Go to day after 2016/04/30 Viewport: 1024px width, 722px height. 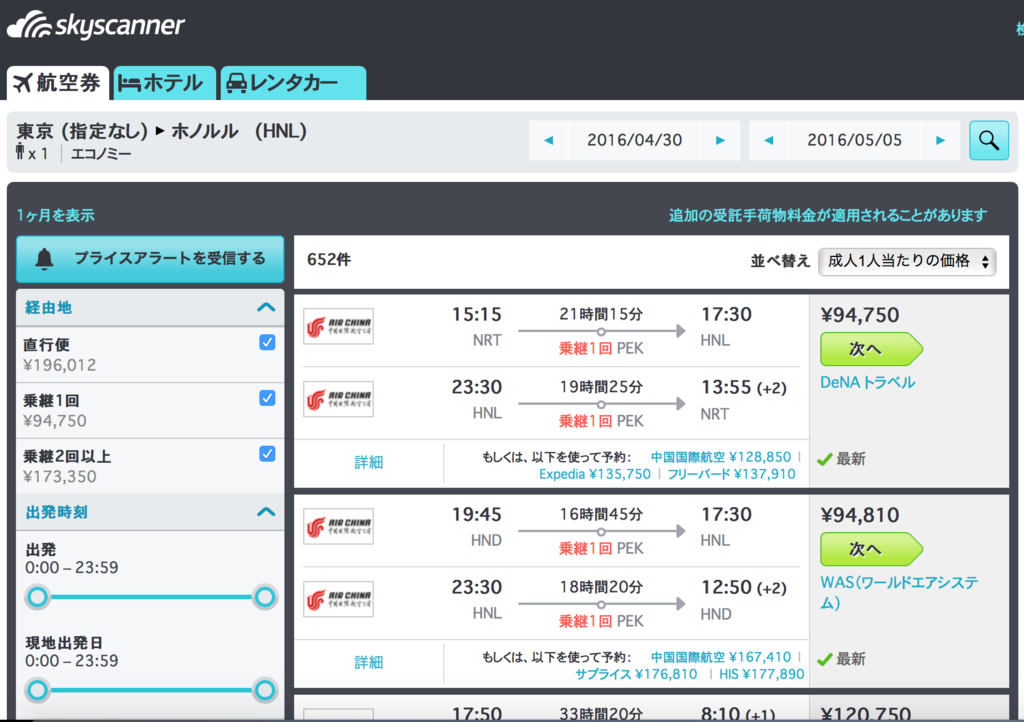click(720, 140)
